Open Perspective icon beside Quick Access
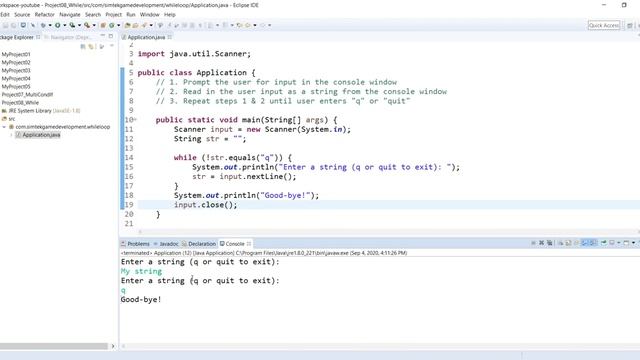This screenshot has width=640, height=360. [629, 25]
